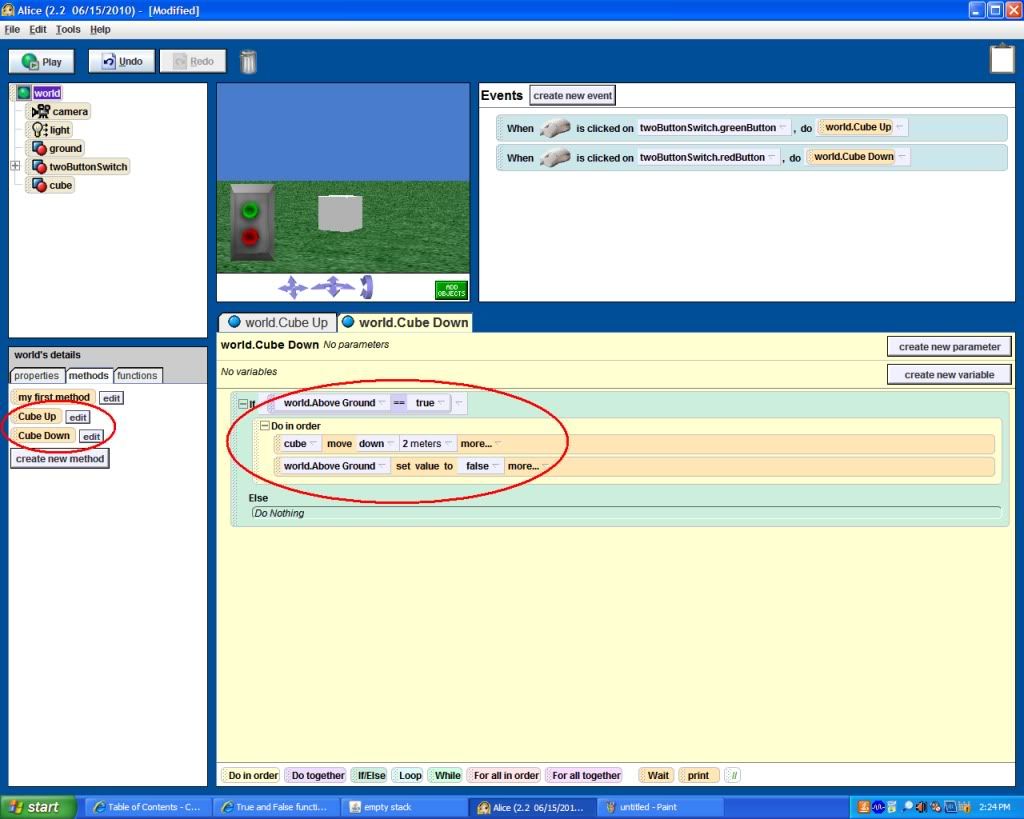This screenshot has height=819, width=1024.
Task: Click the If/Else tile
Action: tap(371, 775)
